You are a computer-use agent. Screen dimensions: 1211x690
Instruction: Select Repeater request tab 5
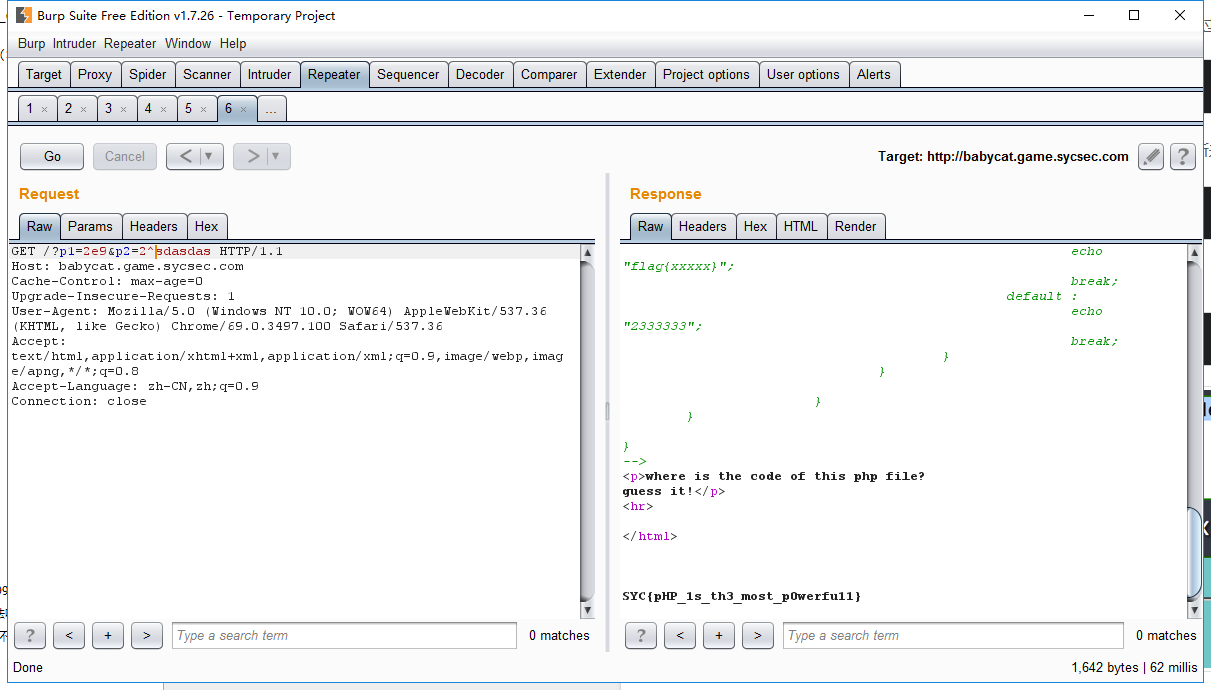coord(188,108)
